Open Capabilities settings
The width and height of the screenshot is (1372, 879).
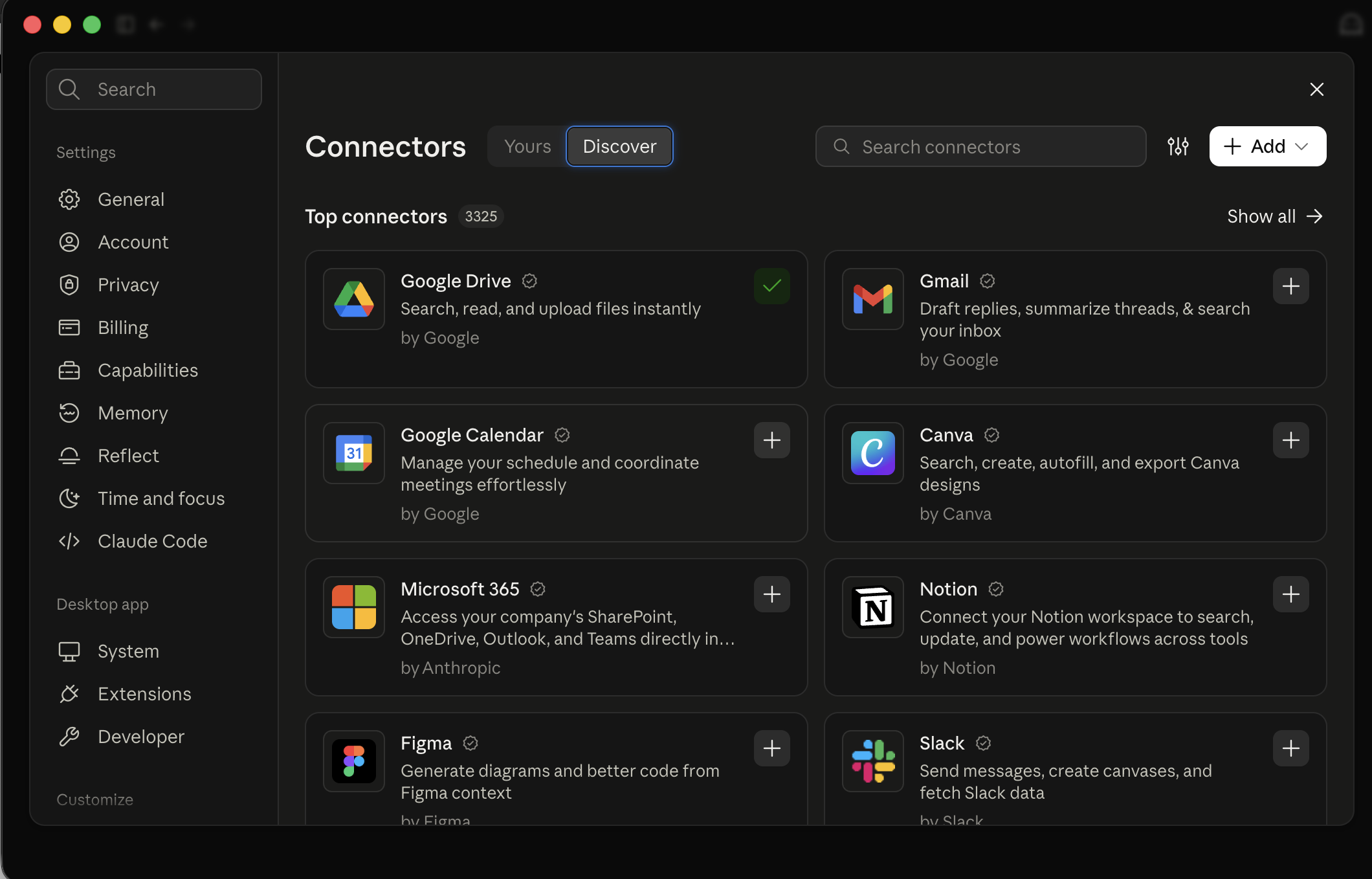click(x=154, y=370)
